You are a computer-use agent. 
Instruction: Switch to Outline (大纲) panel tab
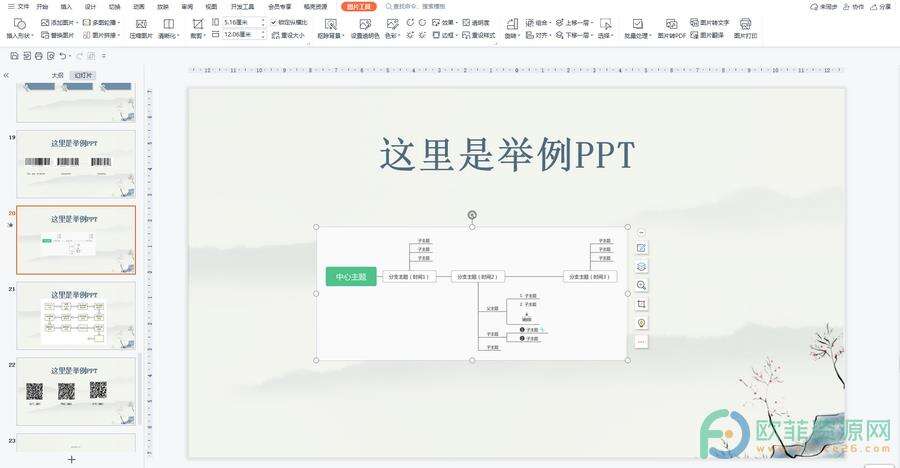coord(57,75)
